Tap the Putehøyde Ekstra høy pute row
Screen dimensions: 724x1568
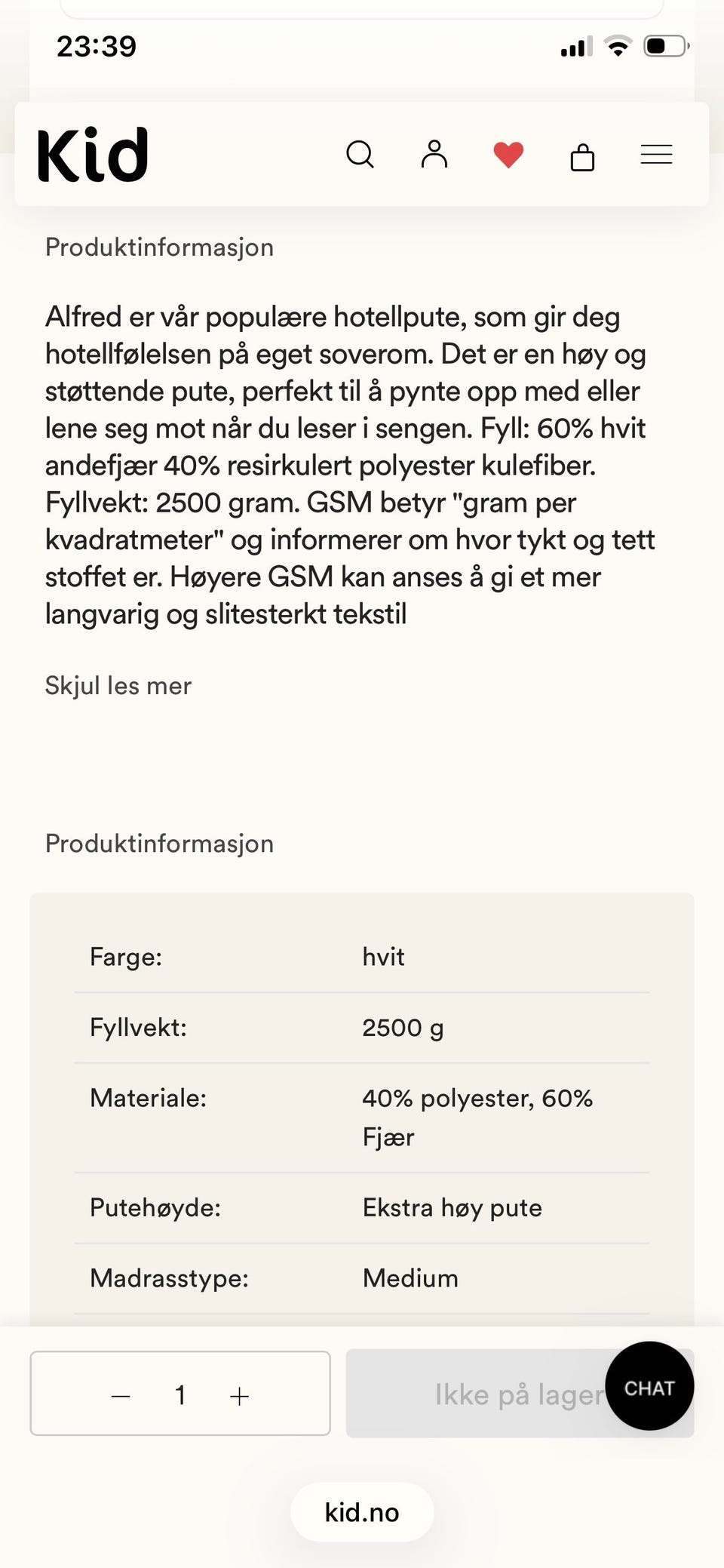(362, 1208)
